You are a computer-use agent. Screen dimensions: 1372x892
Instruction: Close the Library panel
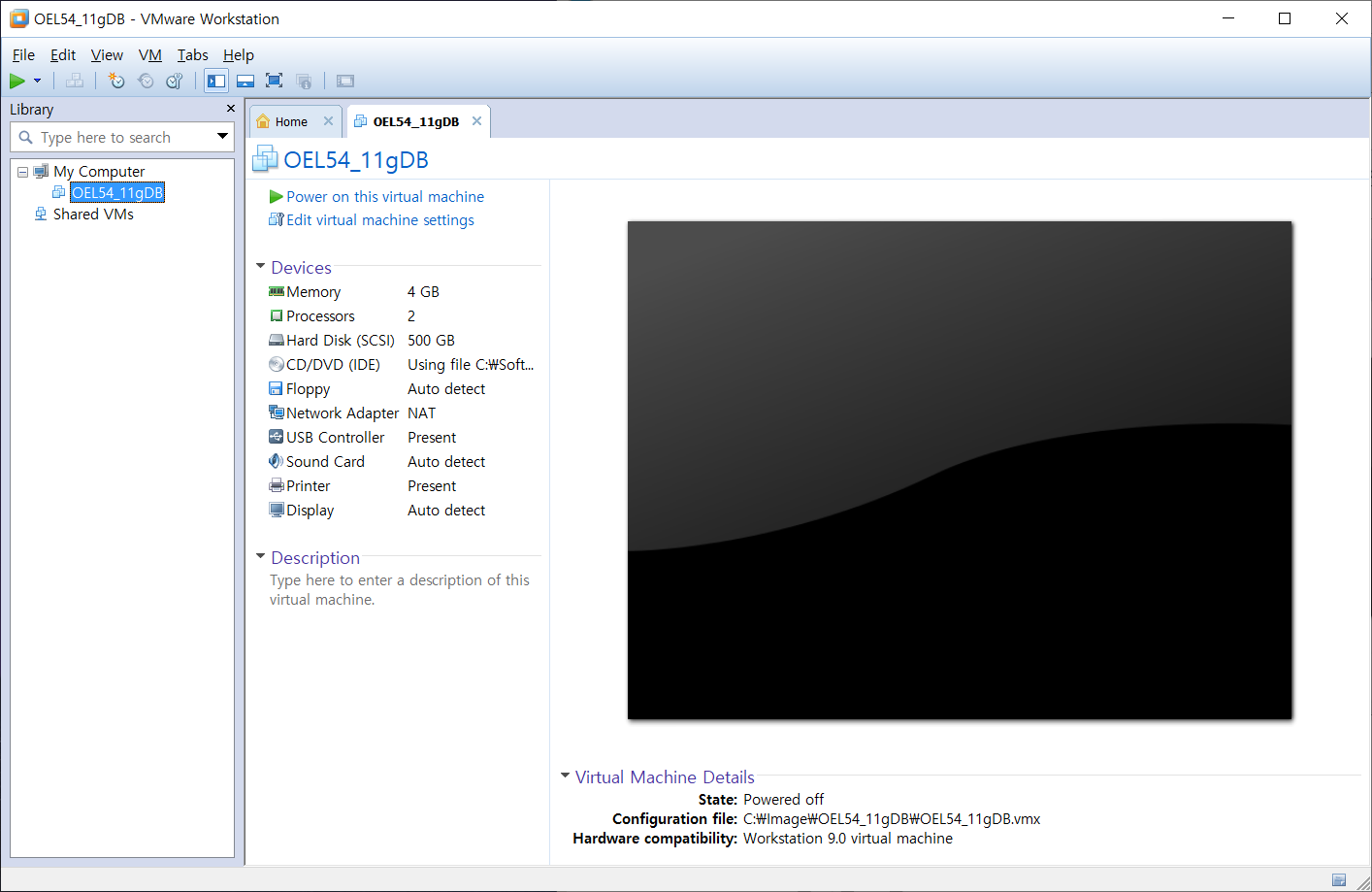click(x=230, y=109)
